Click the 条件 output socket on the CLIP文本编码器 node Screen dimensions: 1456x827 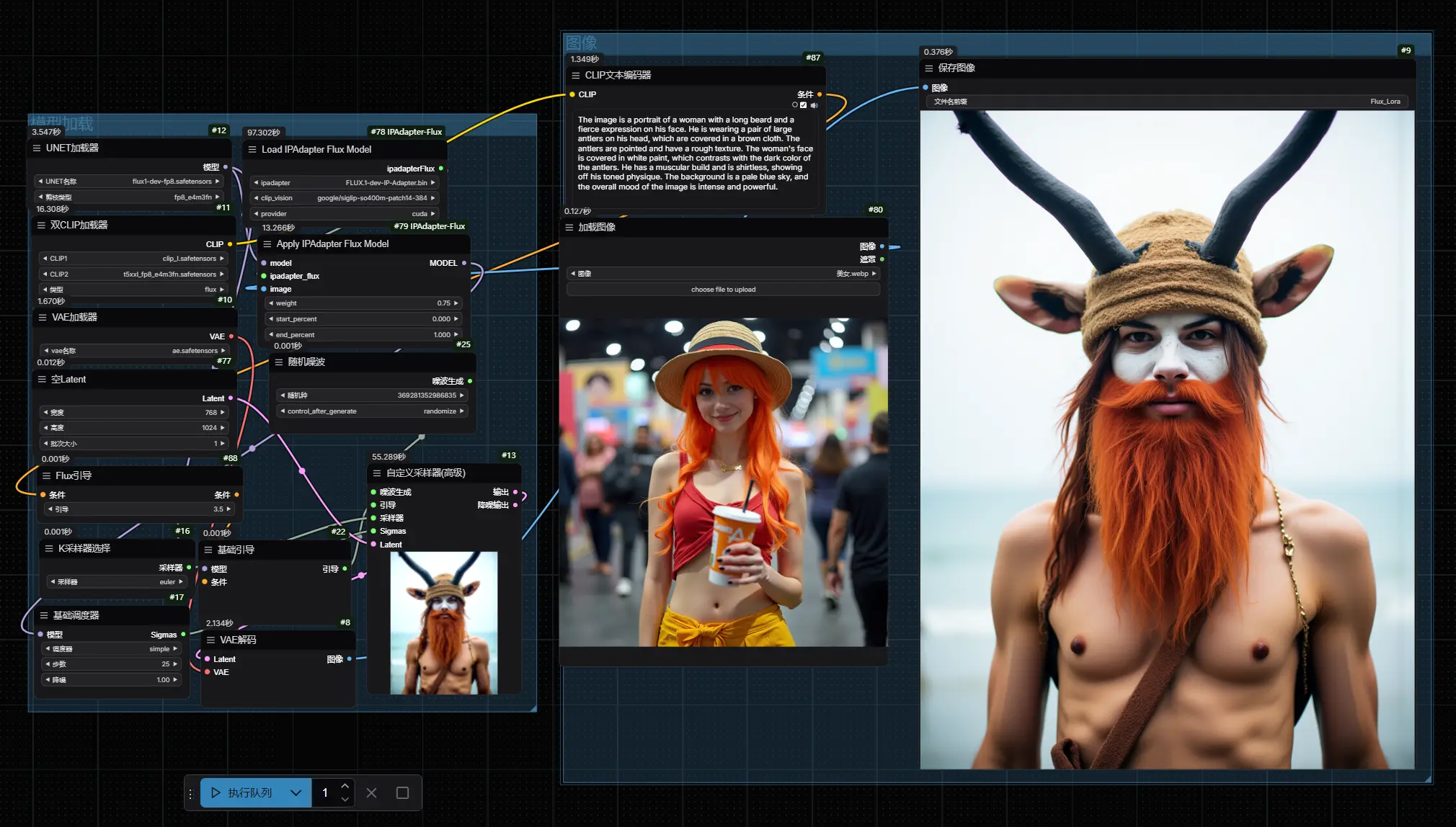[820, 94]
